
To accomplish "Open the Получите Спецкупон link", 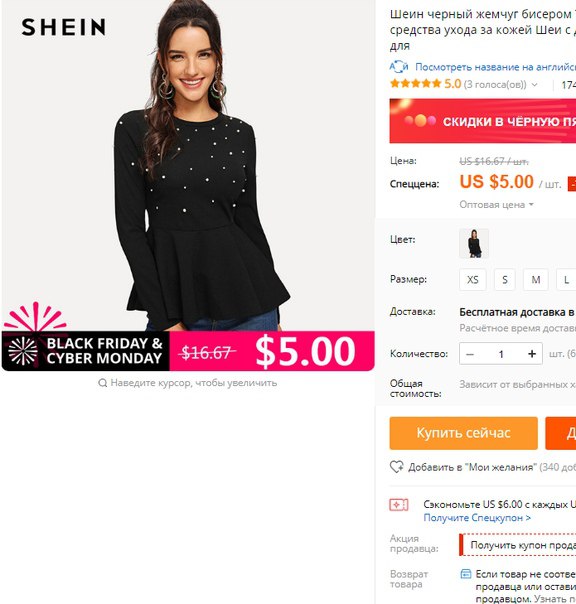I will pos(477,518).
